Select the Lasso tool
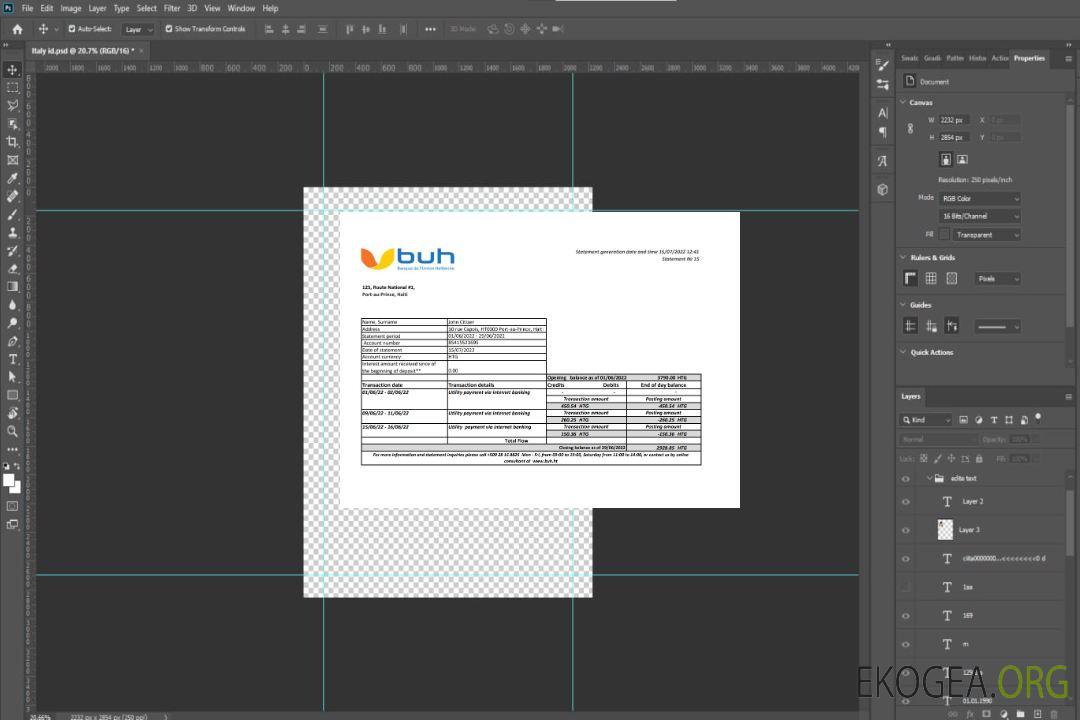 [x=13, y=105]
